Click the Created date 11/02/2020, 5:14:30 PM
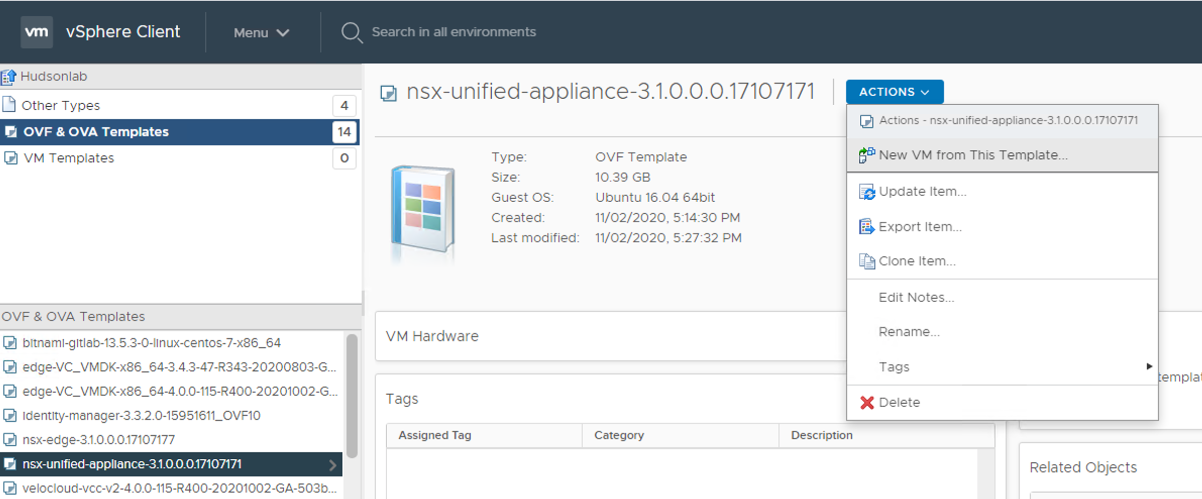 (x=668, y=217)
